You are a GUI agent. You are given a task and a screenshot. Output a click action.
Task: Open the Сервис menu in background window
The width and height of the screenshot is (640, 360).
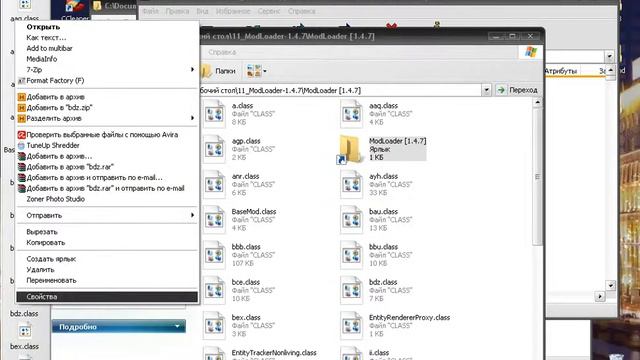click(x=269, y=11)
